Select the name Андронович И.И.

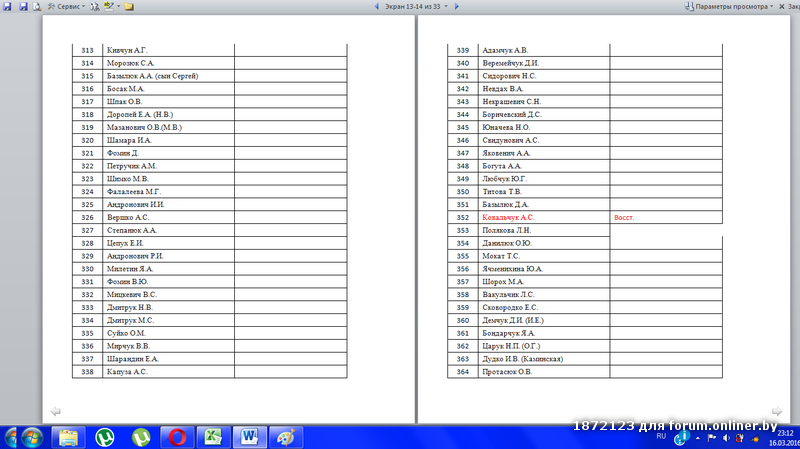click(x=135, y=205)
